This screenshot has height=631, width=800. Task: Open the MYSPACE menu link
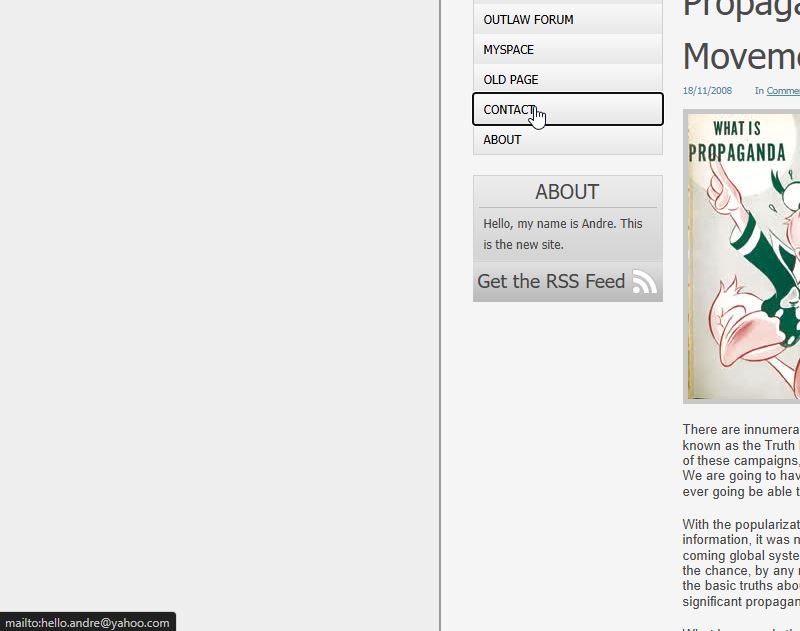coord(568,49)
